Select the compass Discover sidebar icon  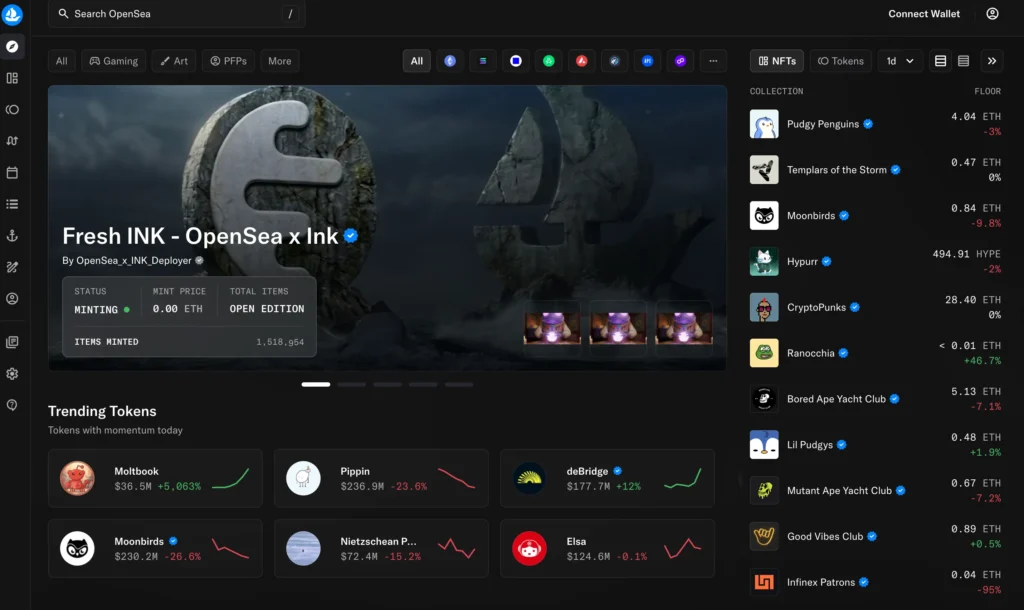click(x=12, y=46)
